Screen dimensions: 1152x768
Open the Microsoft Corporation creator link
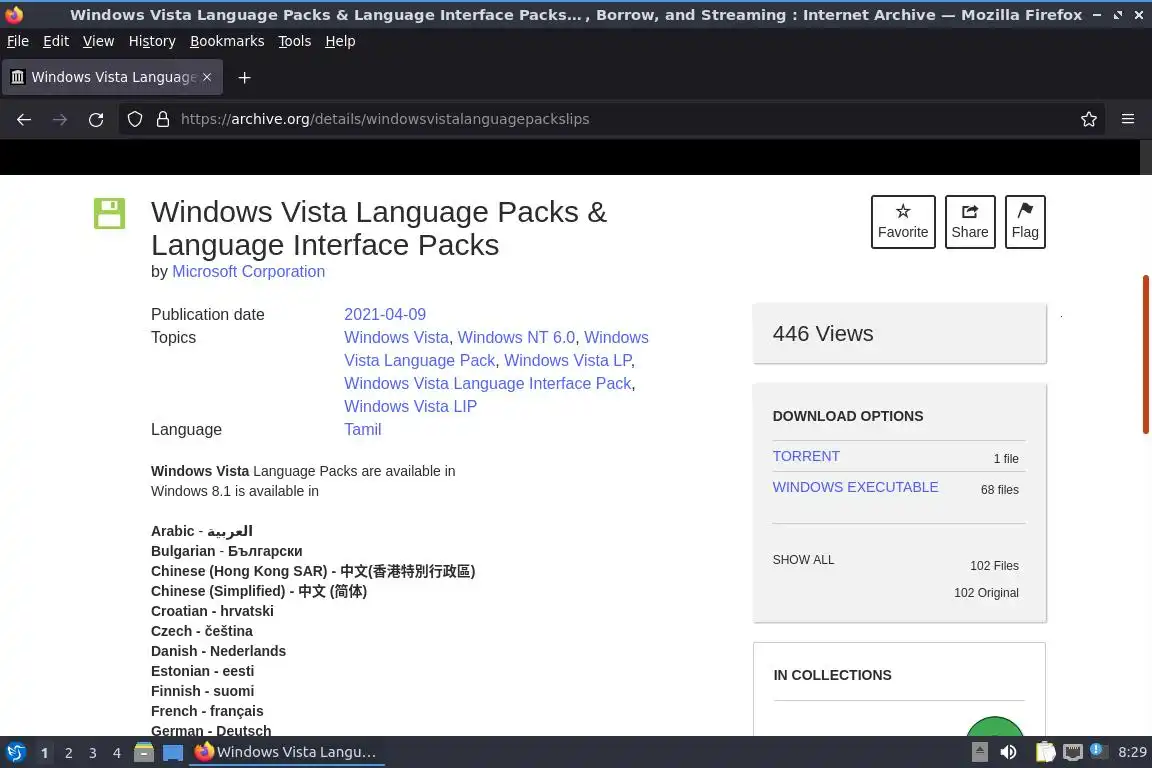tap(248, 271)
